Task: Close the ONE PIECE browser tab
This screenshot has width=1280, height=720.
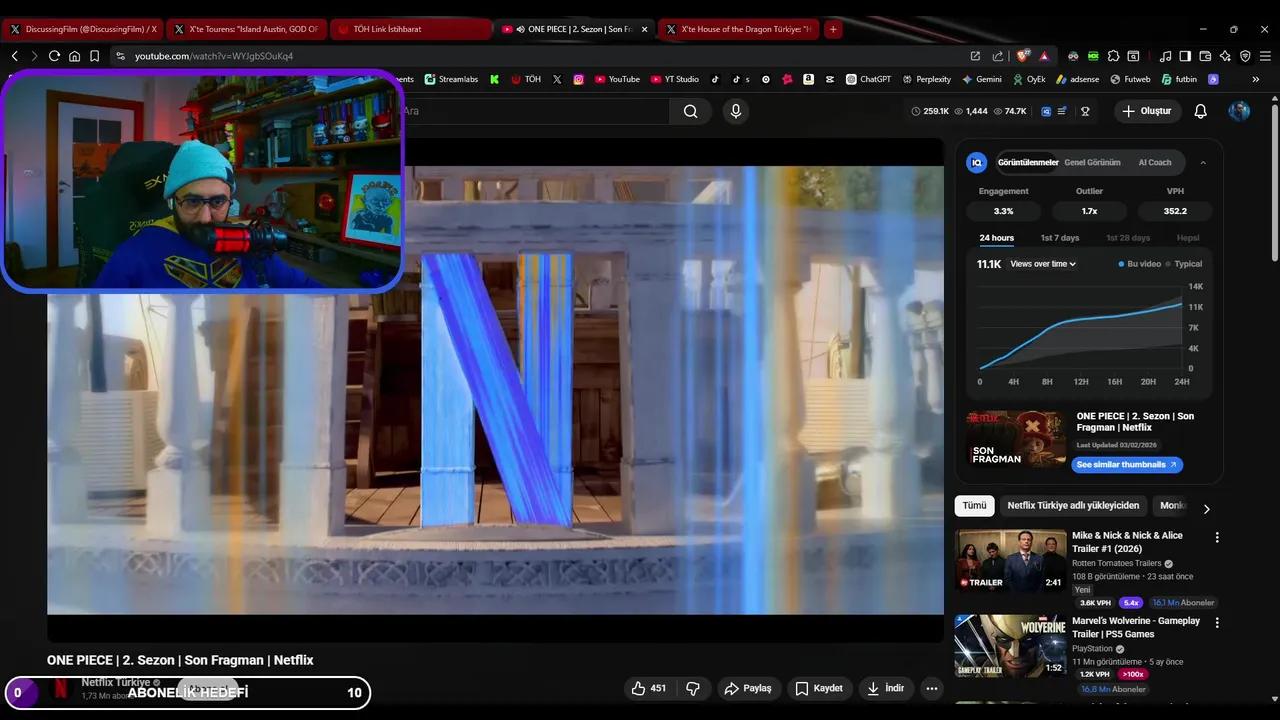Action: tap(644, 29)
